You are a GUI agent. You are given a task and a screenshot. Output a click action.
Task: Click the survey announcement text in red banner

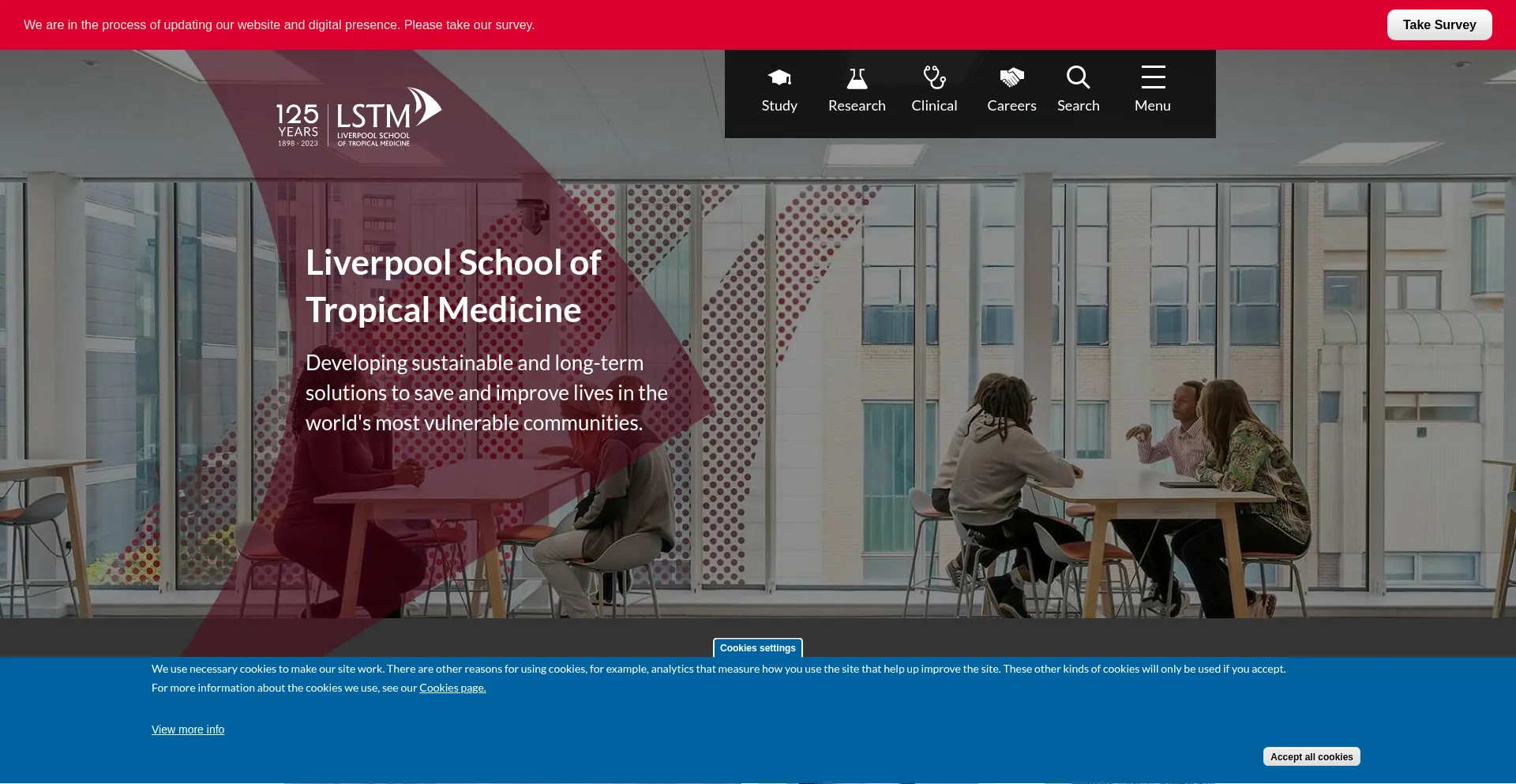[279, 25]
